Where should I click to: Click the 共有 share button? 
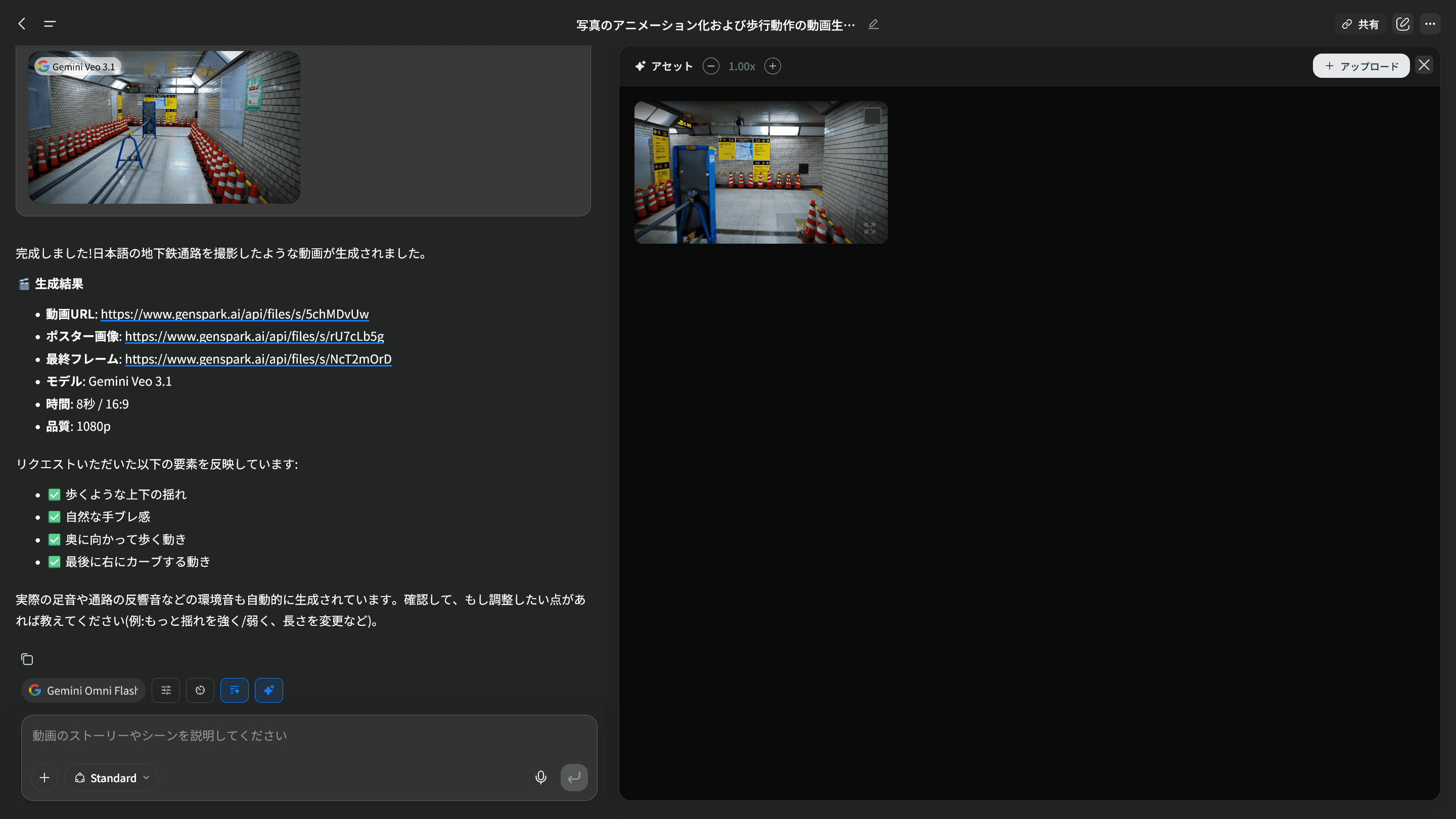click(x=1360, y=24)
